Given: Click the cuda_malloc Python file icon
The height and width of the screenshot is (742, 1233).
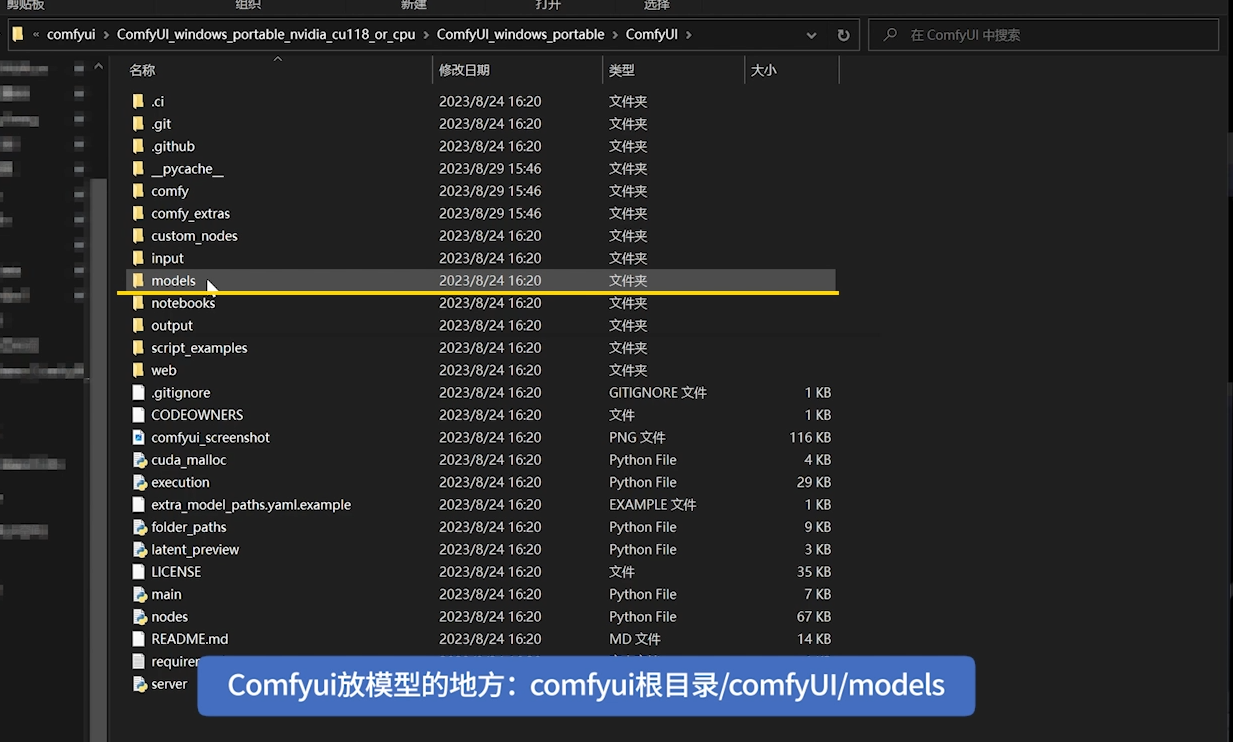Looking at the screenshot, I should (x=140, y=460).
